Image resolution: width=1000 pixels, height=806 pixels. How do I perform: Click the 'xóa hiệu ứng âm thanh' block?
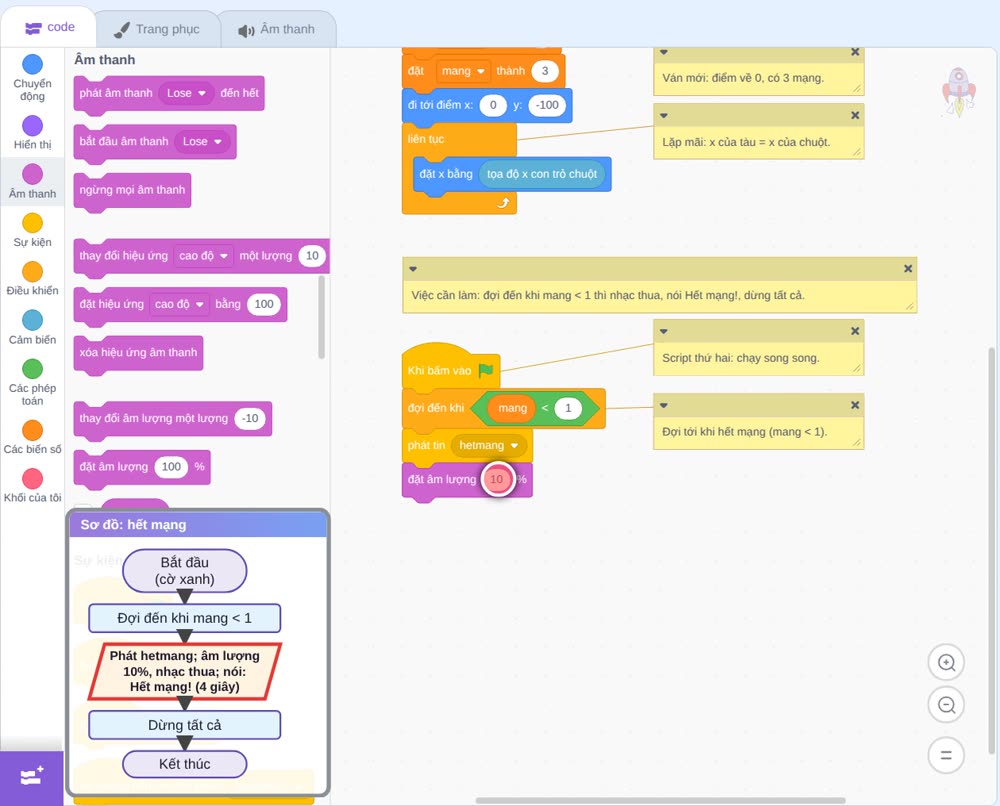(138, 353)
